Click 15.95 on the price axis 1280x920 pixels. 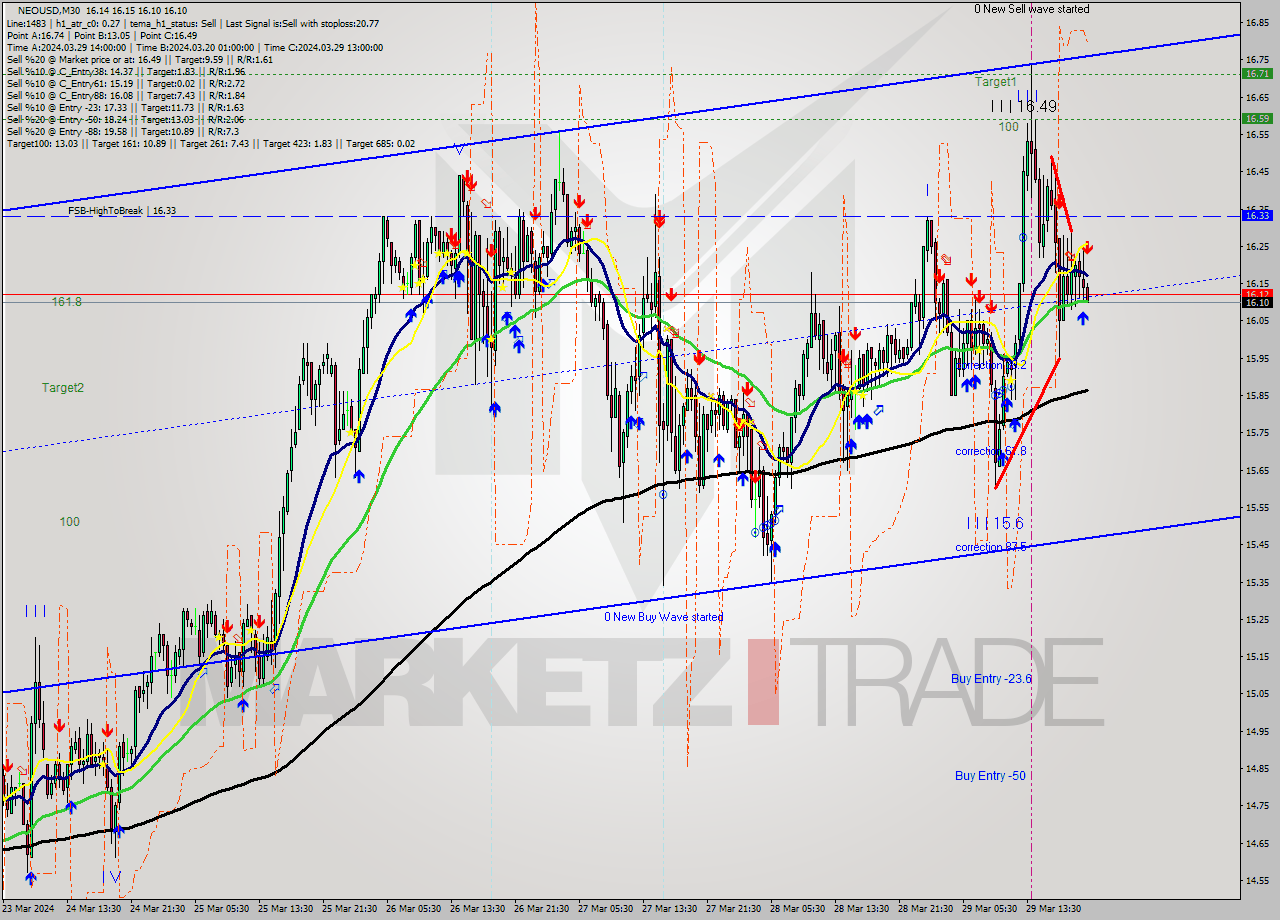(x=1257, y=358)
